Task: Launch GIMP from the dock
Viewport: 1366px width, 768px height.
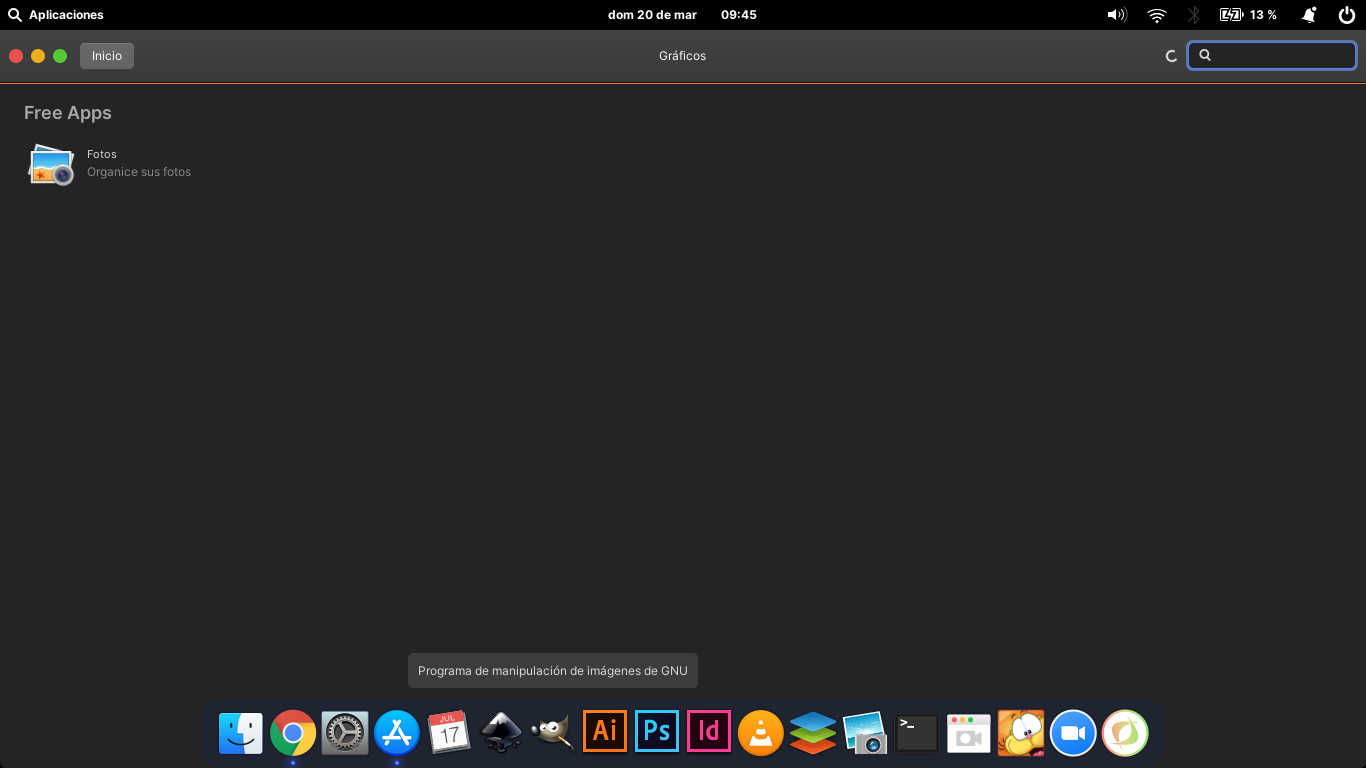Action: coord(553,733)
